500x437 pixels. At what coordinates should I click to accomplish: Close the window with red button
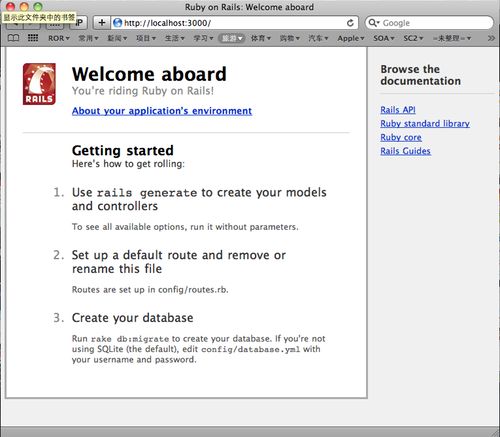10,6
